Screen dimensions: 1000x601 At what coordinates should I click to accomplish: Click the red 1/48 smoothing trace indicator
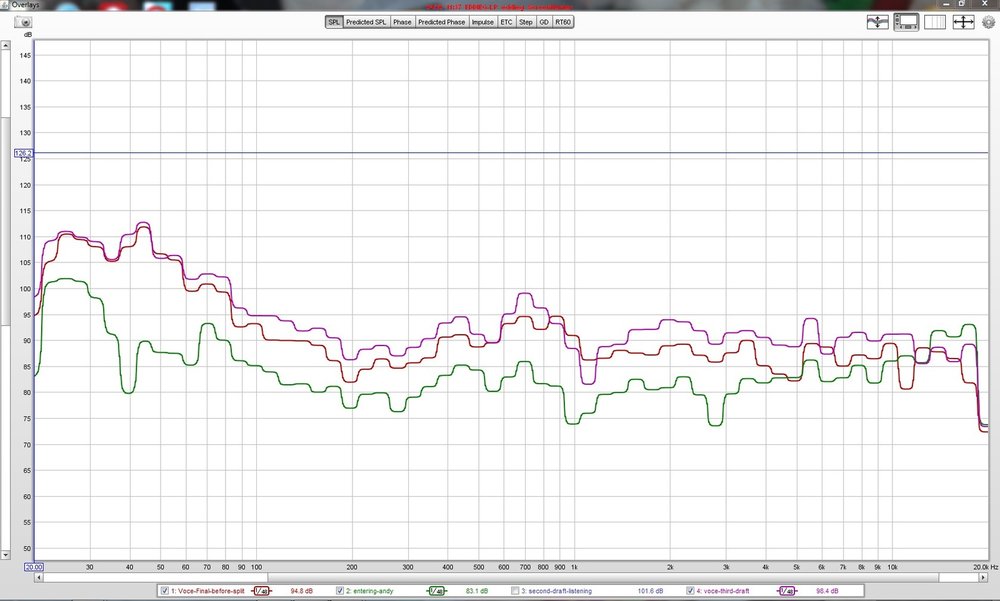(261, 591)
